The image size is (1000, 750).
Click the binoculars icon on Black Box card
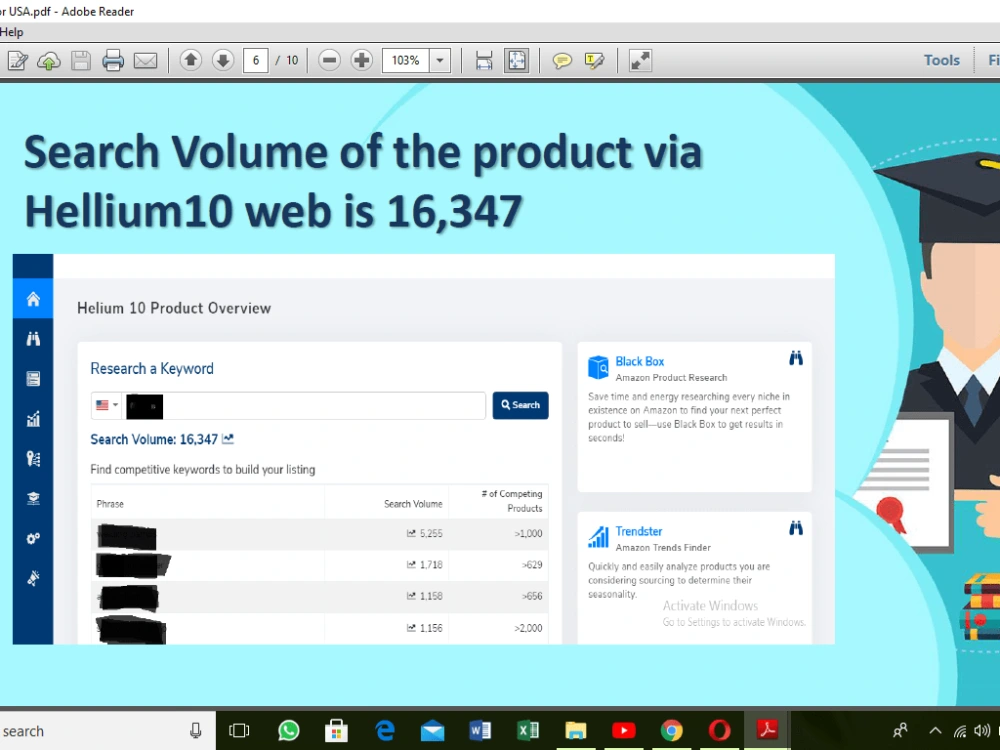(795, 358)
